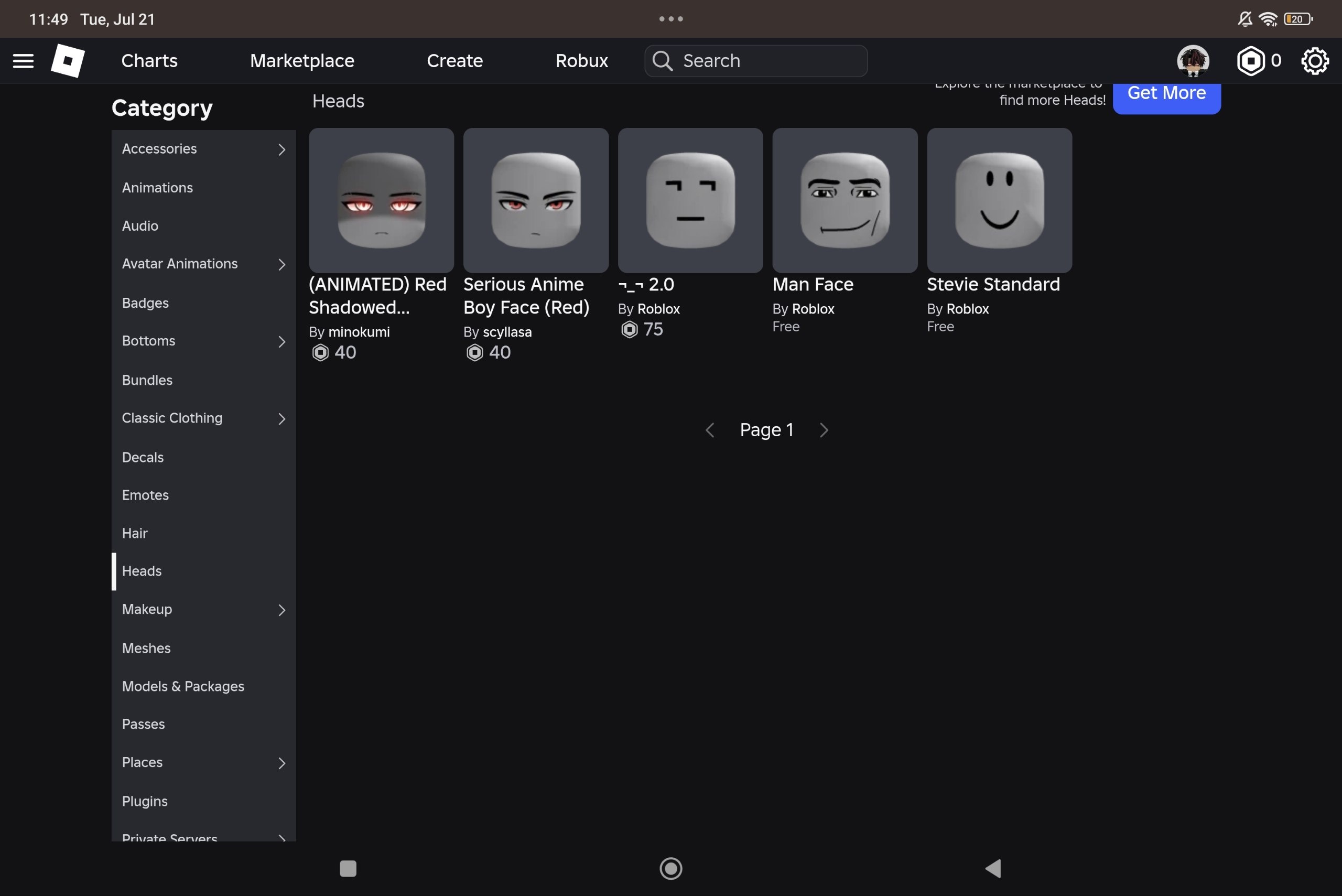Open the Serious Anime Boy Face thumbnail
Screen dimensions: 1342x896
click(x=536, y=201)
